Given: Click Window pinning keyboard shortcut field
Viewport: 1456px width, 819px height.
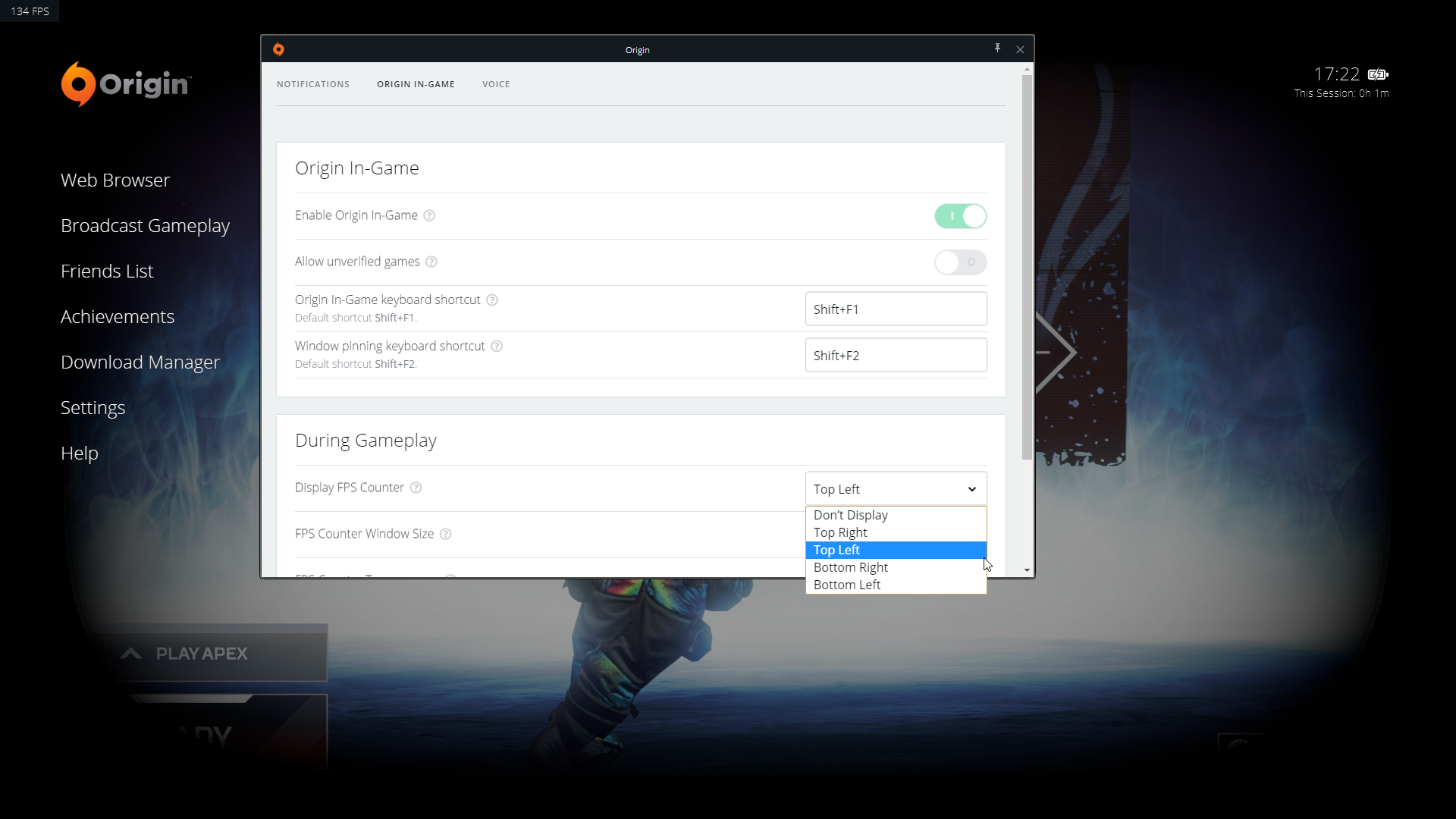Looking at the screenshot, I should 896,355.
